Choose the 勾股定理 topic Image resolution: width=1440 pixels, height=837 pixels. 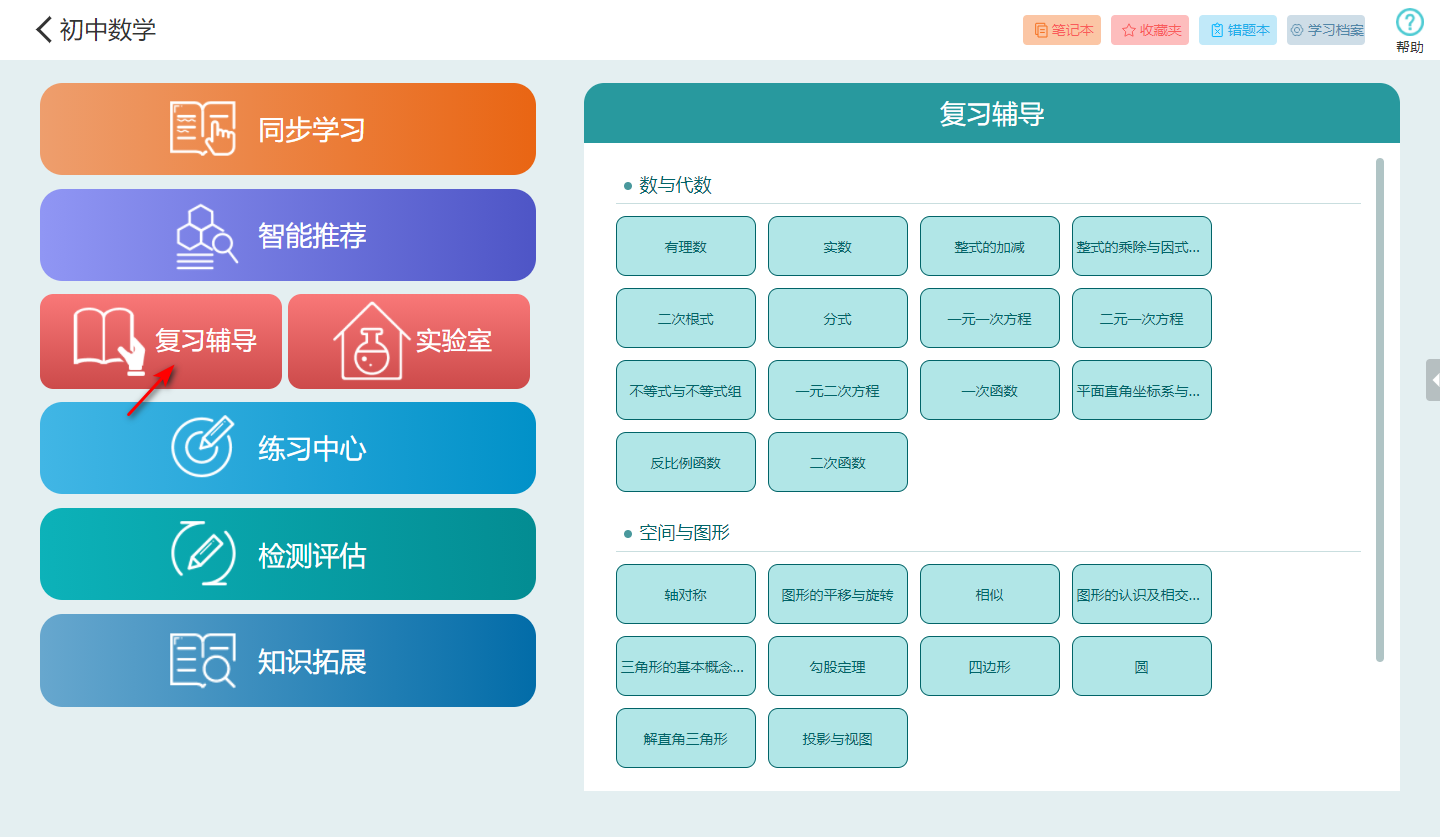838,666
